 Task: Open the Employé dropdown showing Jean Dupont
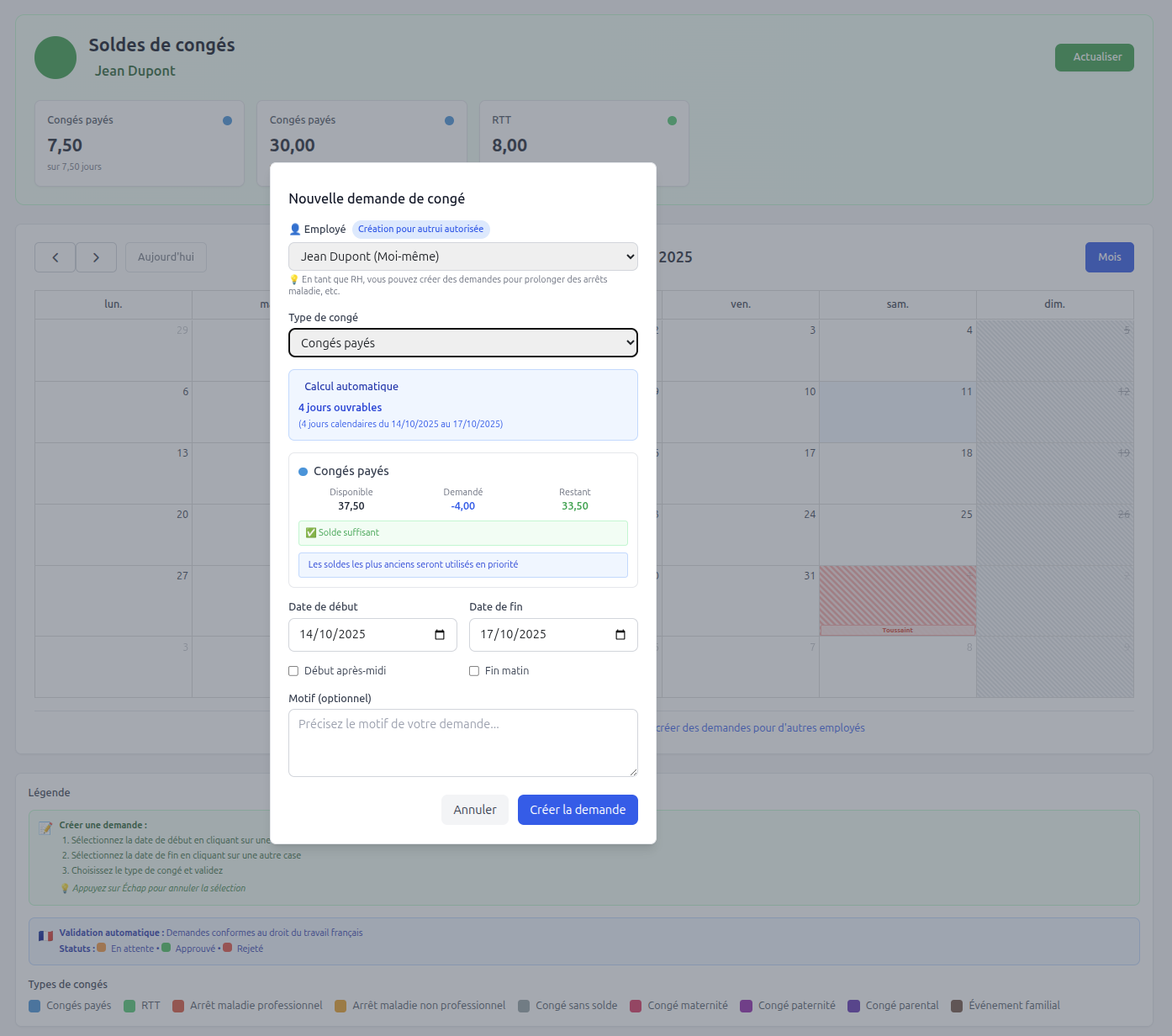(462, 256)
